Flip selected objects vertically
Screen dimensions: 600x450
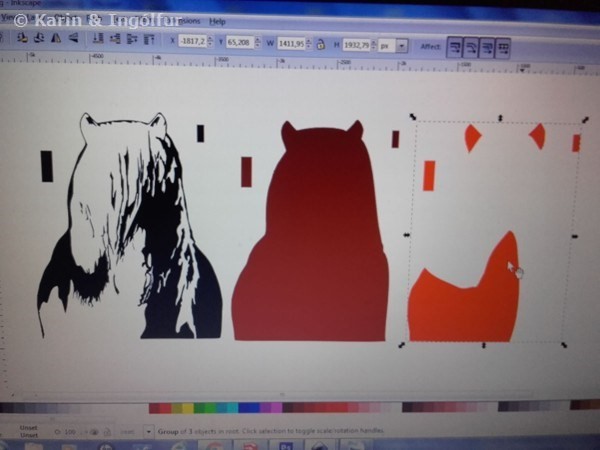pos(73,38)
